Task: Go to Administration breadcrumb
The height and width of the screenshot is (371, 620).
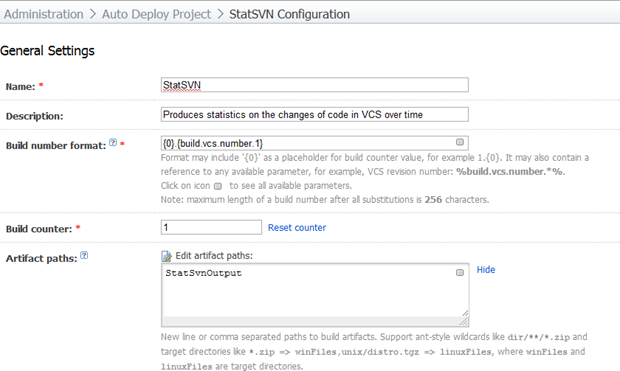Action: [43, 14]
